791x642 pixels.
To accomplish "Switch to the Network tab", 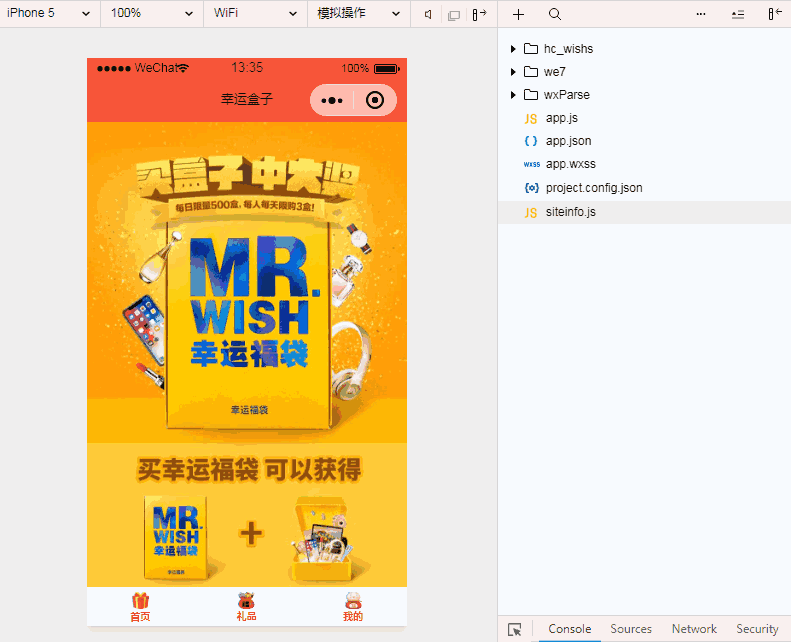I will tap(694, 629).
